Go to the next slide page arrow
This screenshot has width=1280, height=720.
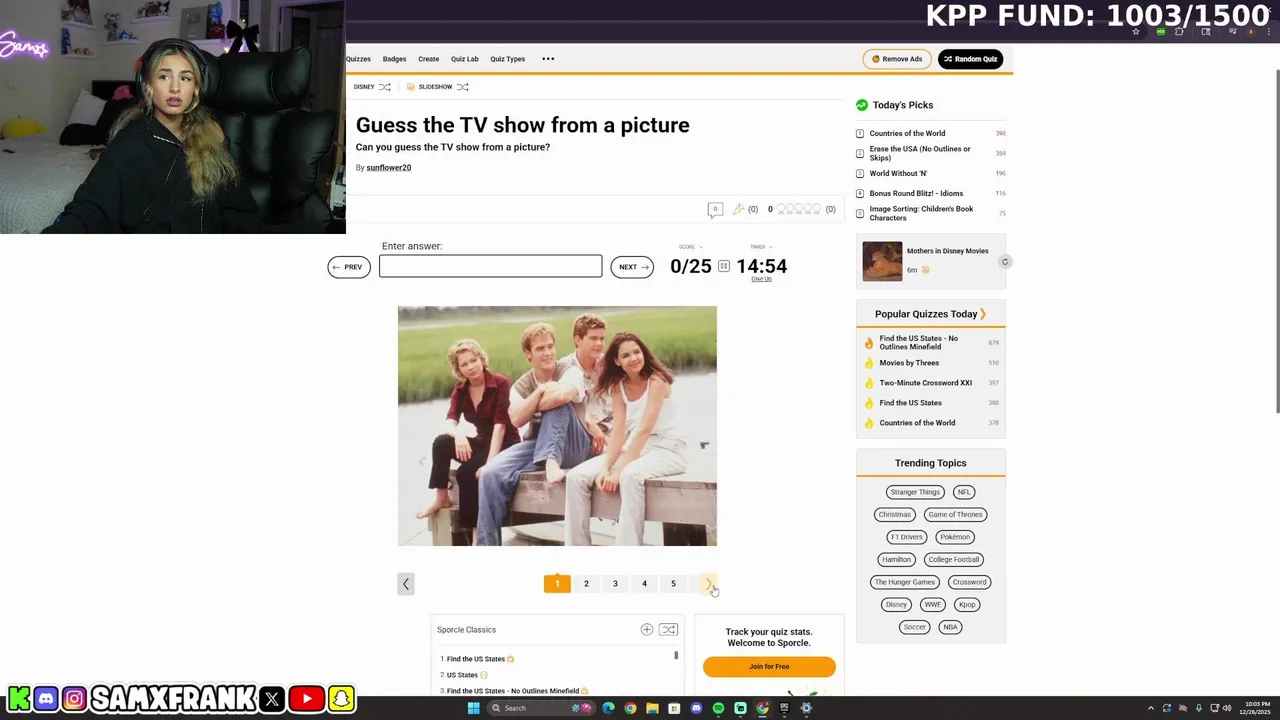(709, 584)
